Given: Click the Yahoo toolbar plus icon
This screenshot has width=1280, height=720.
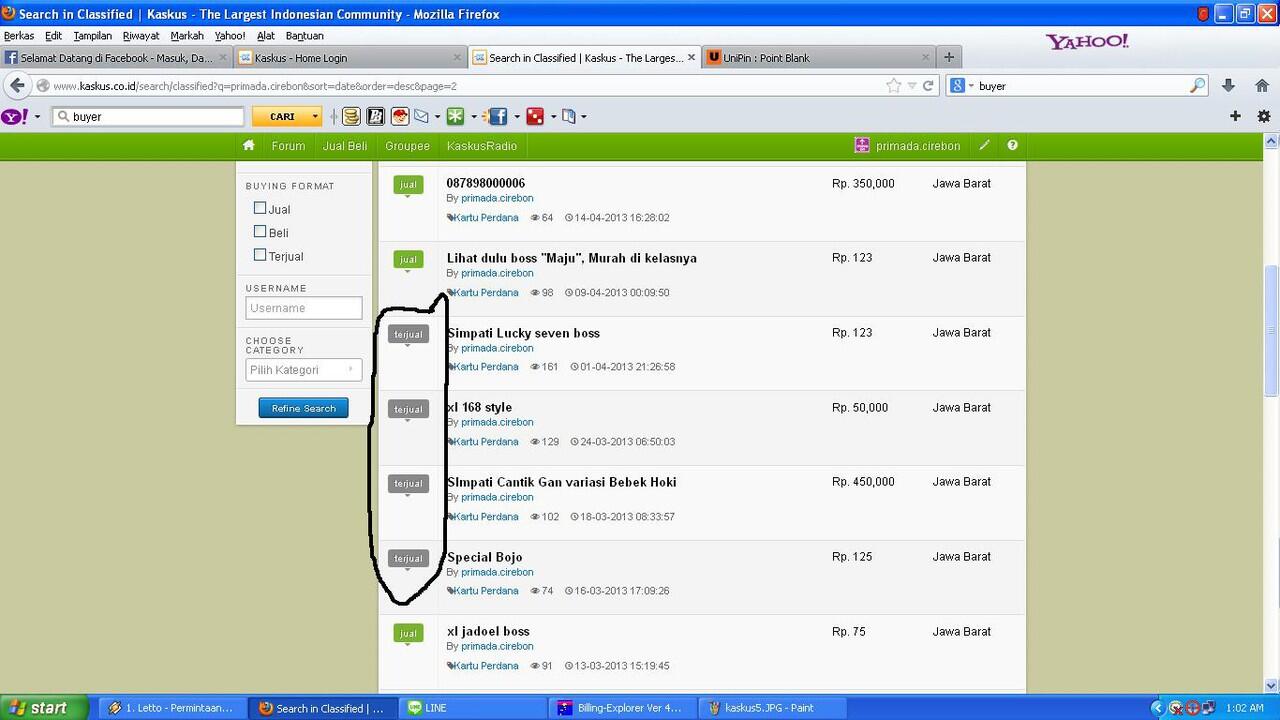Looking at the screenshot, I should [1235, 116].
